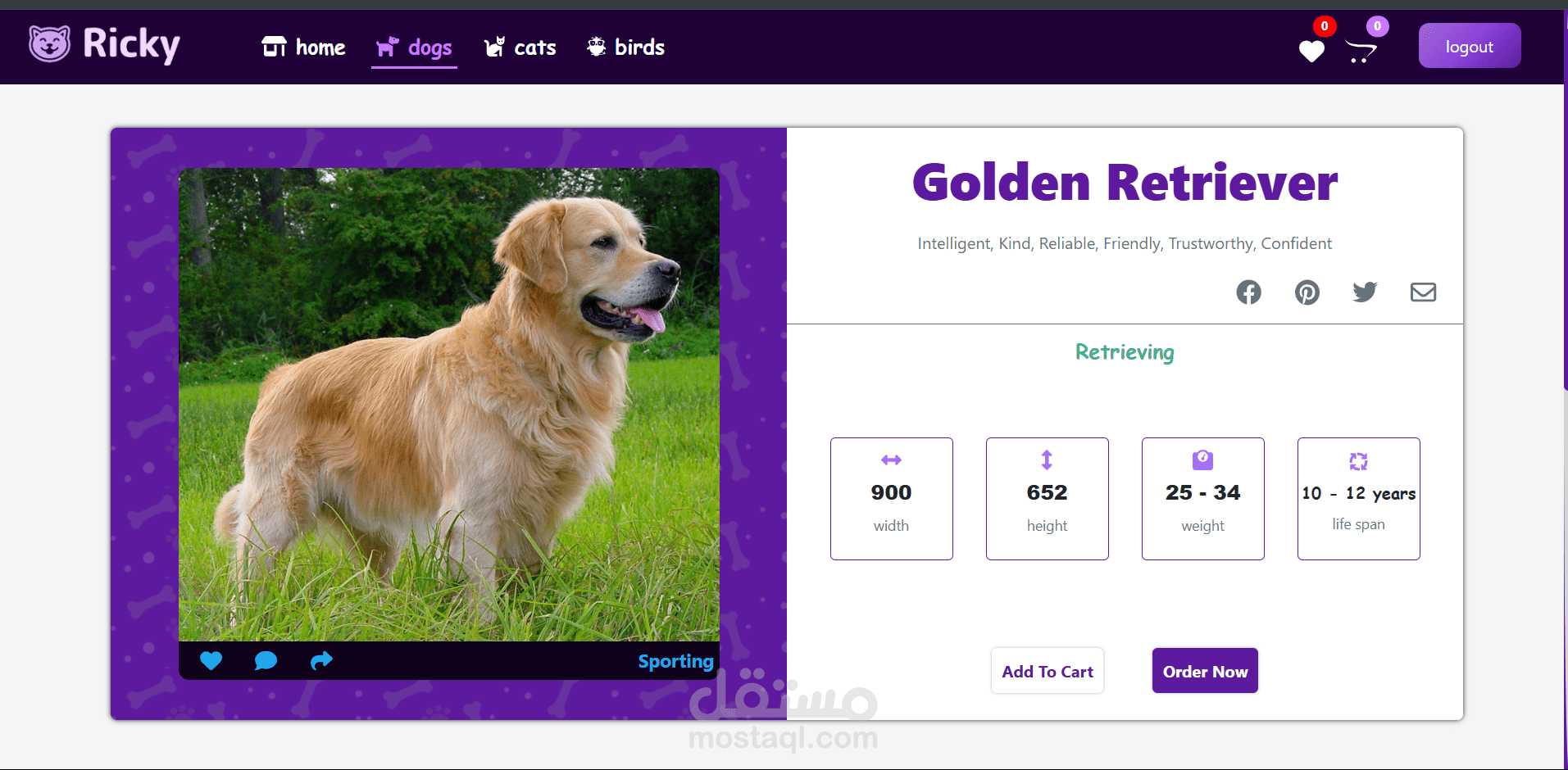Screen dimensions: 1568x770
Task: Click the Ricky cat logo
Action: pos(104,44)
